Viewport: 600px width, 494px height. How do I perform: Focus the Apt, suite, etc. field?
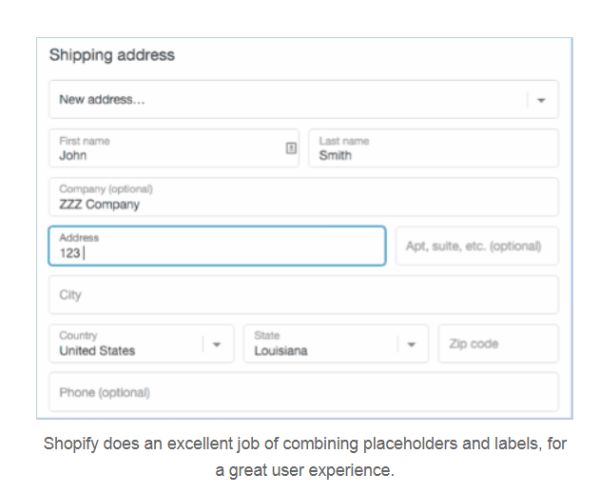[476, 246]
